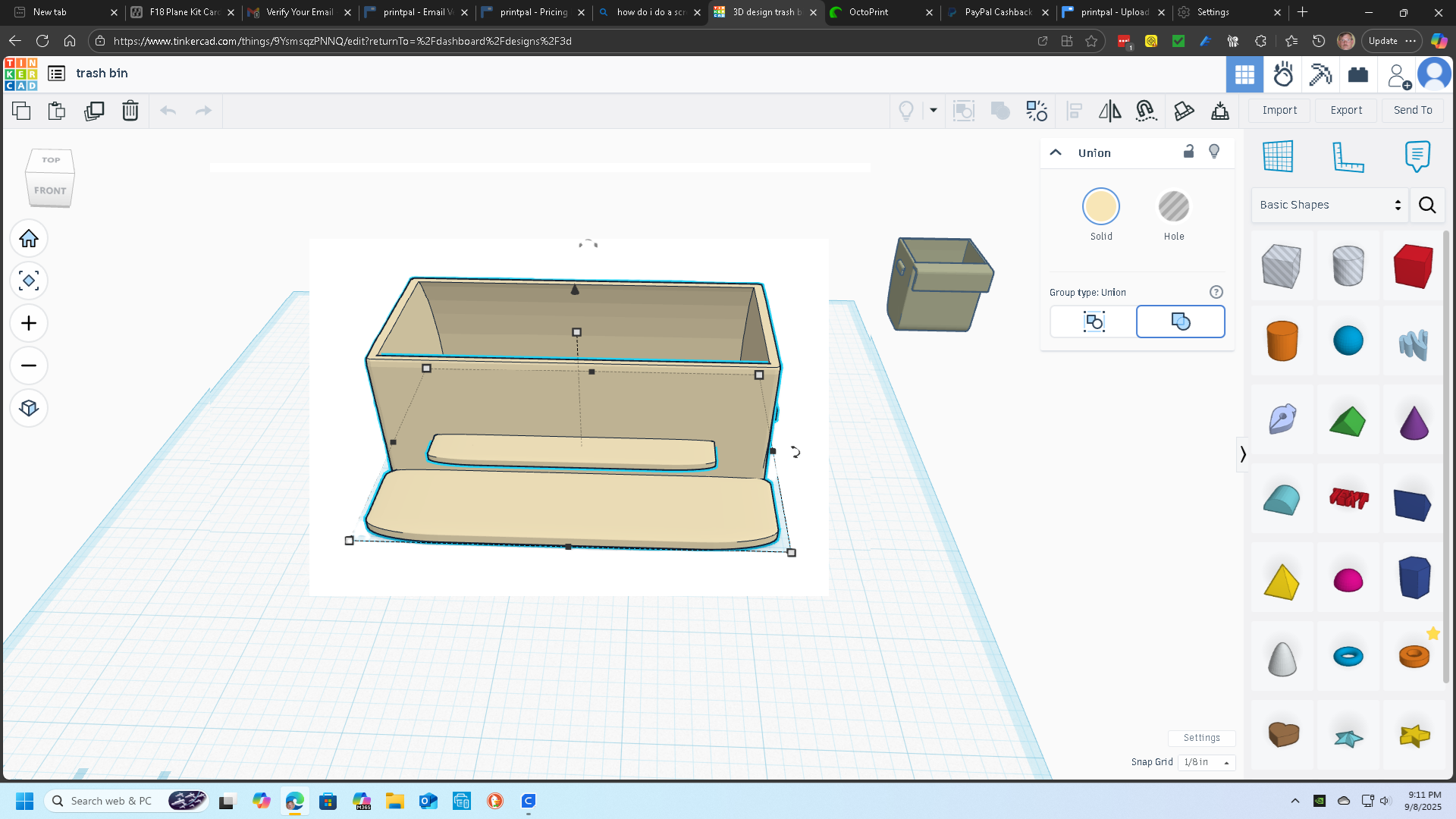Open Basic Shapes library dropdown
1456x819 pixels.
1329,205
